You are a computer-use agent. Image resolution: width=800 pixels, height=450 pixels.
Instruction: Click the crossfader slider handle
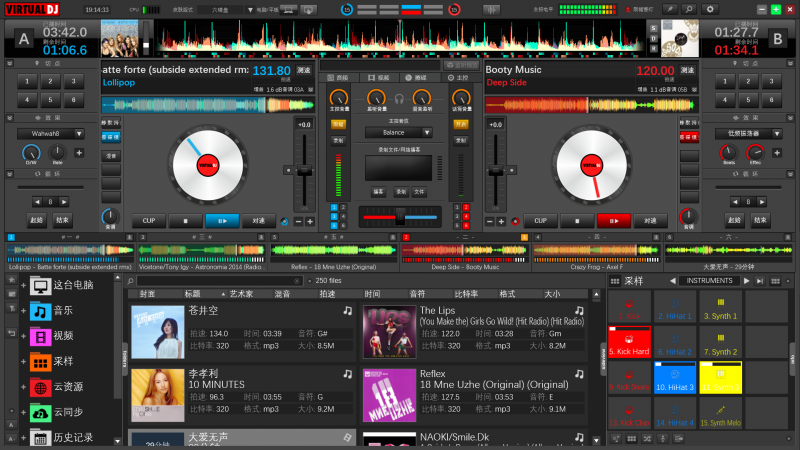point(401,217)
